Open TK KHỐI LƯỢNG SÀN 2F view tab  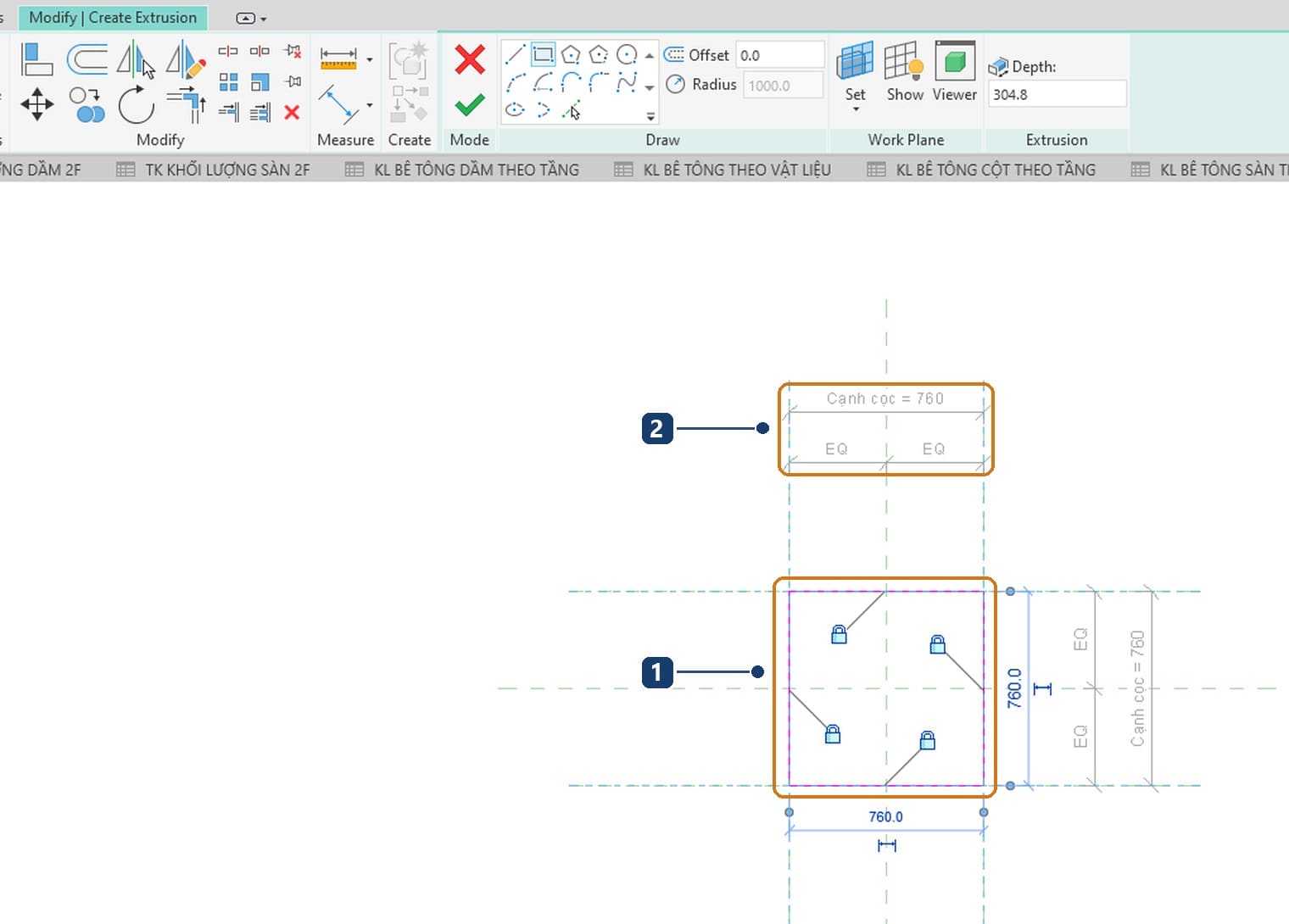point(215,170)
